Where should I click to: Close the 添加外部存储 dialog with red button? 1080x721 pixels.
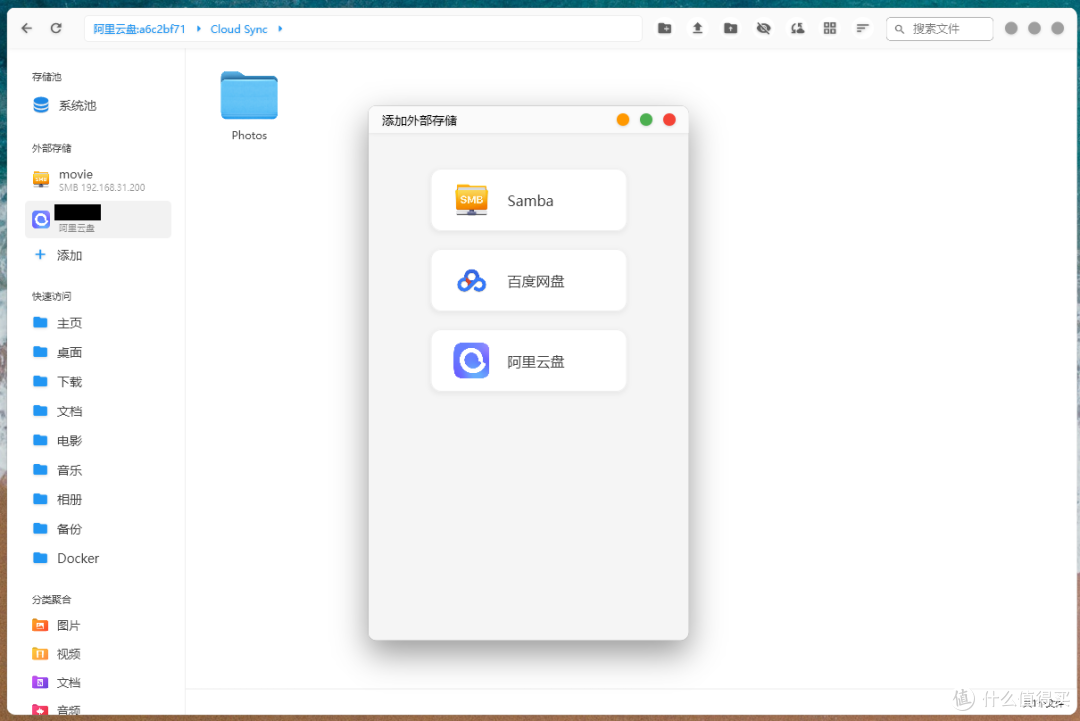(669, 120)
